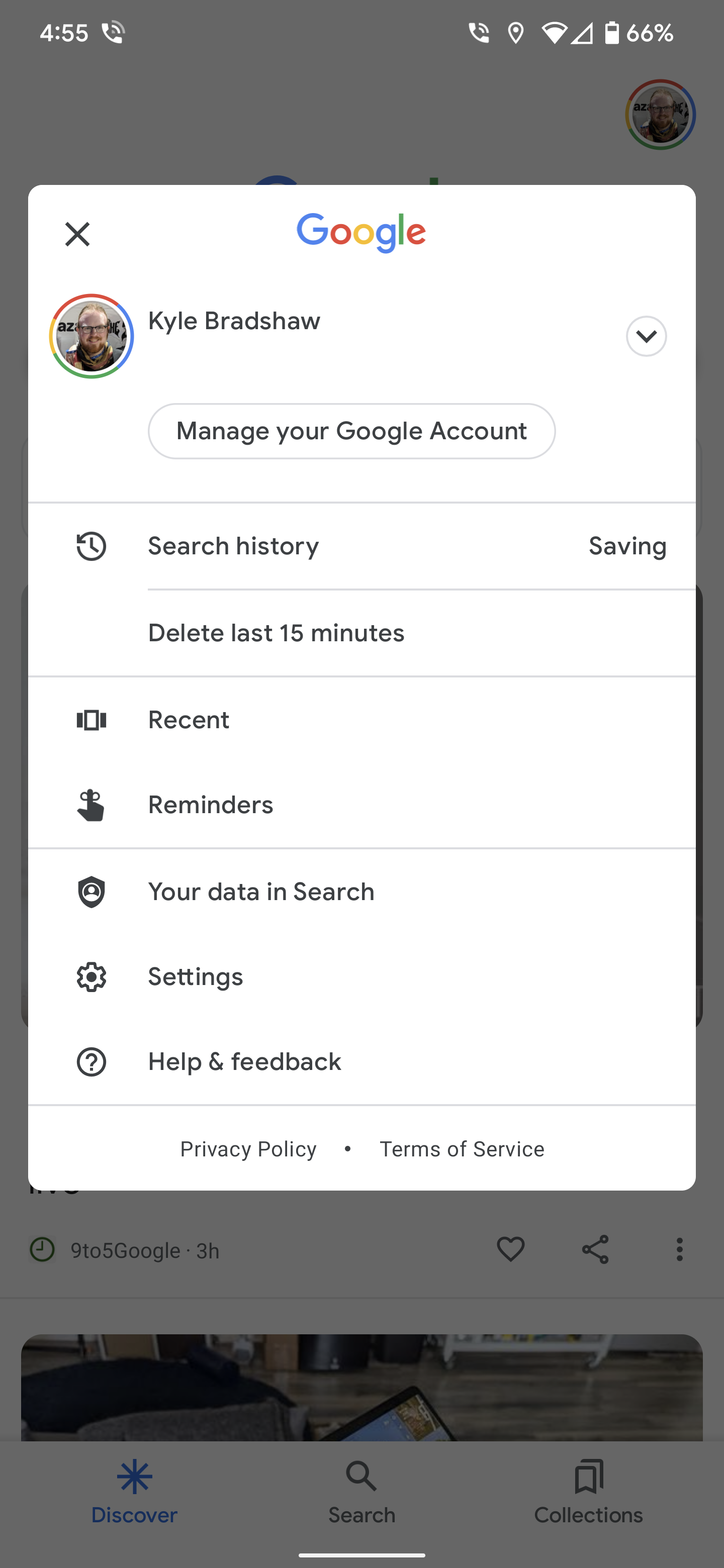Open Search history clock icon
The image size is (724, 1568).
(x=92, y=546)
